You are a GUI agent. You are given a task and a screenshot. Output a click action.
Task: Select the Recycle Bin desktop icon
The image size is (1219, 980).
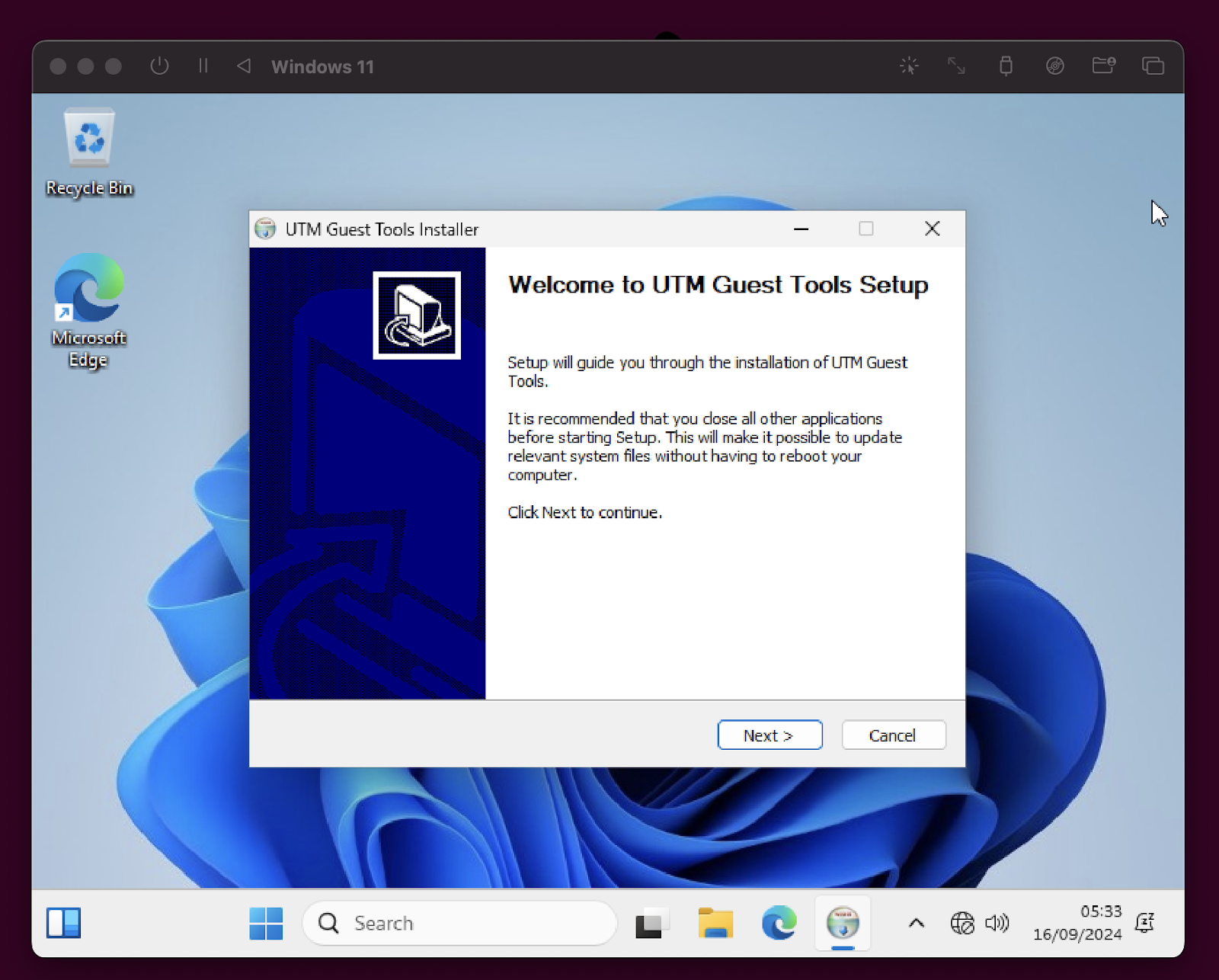pyautogui.click(x=89, y=153)
